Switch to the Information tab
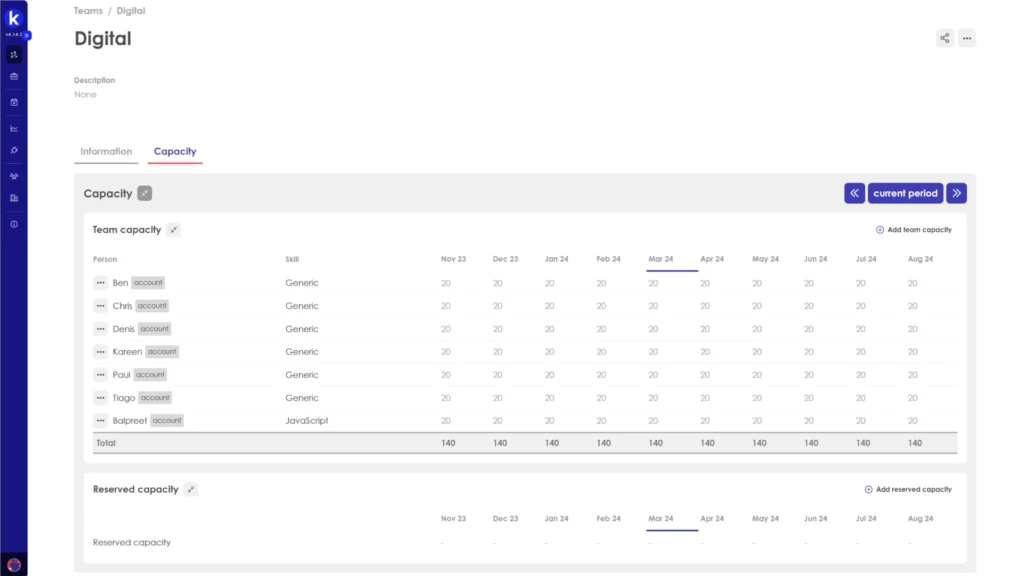 [106, 152]
